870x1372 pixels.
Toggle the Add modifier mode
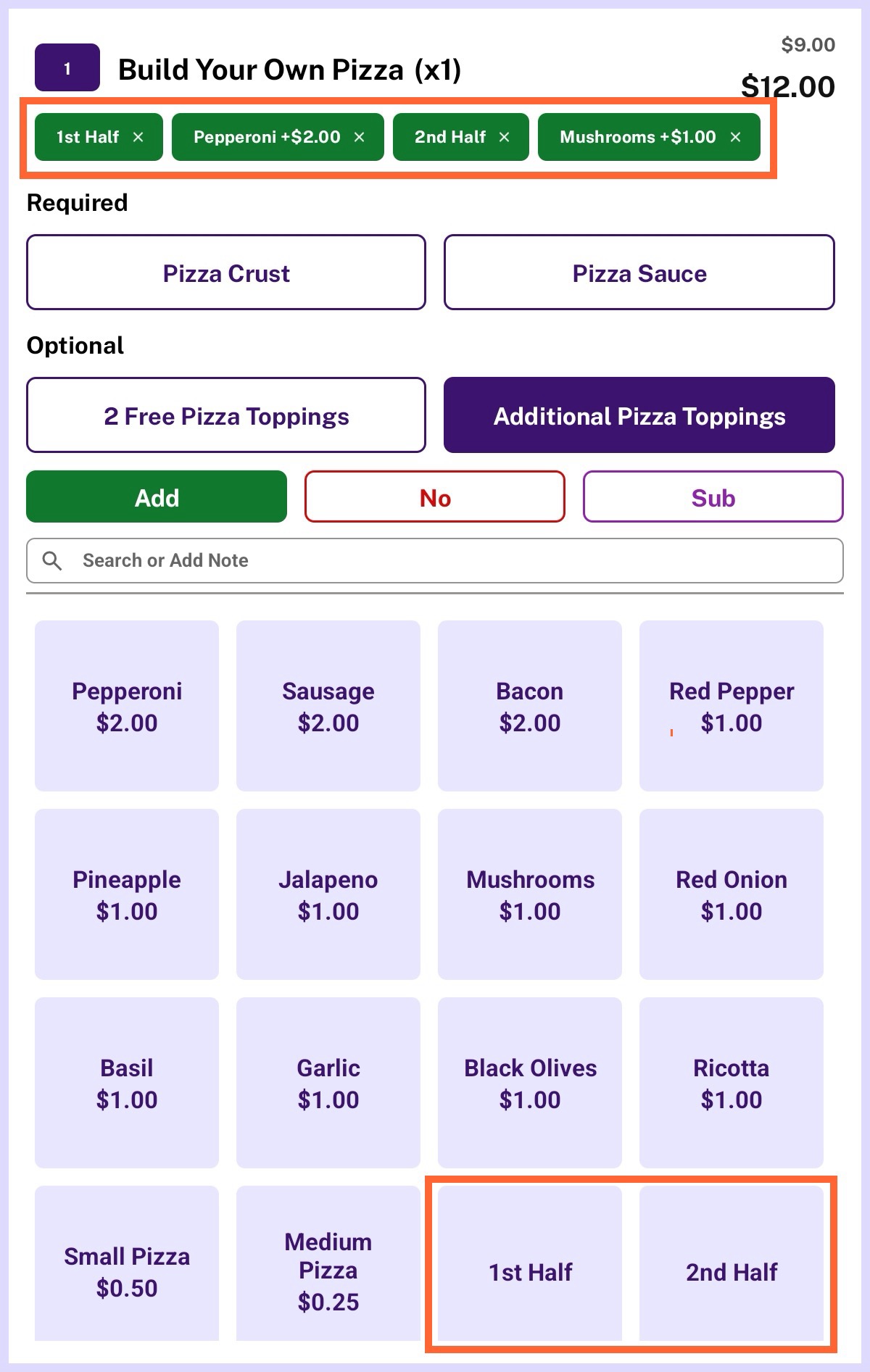click(157, 497)
